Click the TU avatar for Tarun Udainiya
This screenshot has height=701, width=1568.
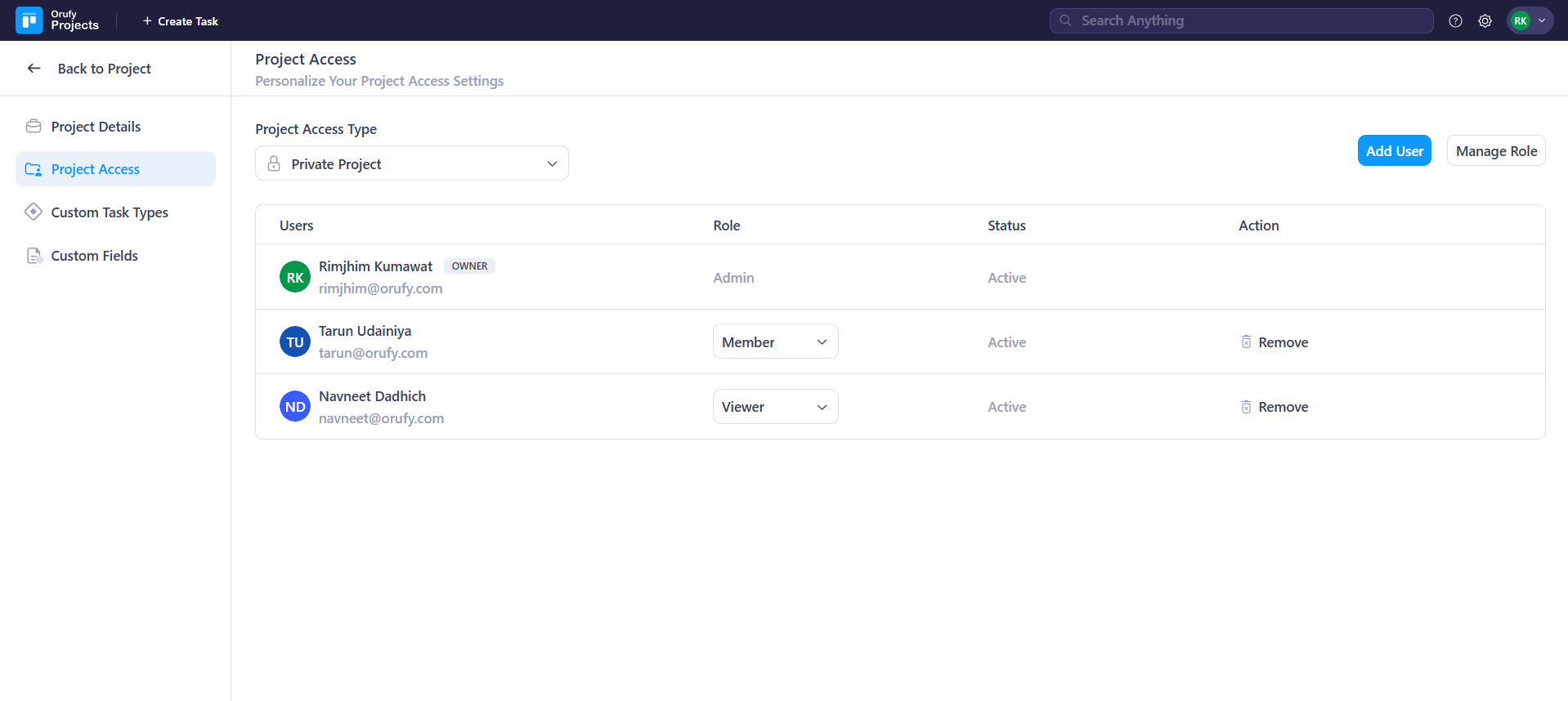click(x=294, y=342)
